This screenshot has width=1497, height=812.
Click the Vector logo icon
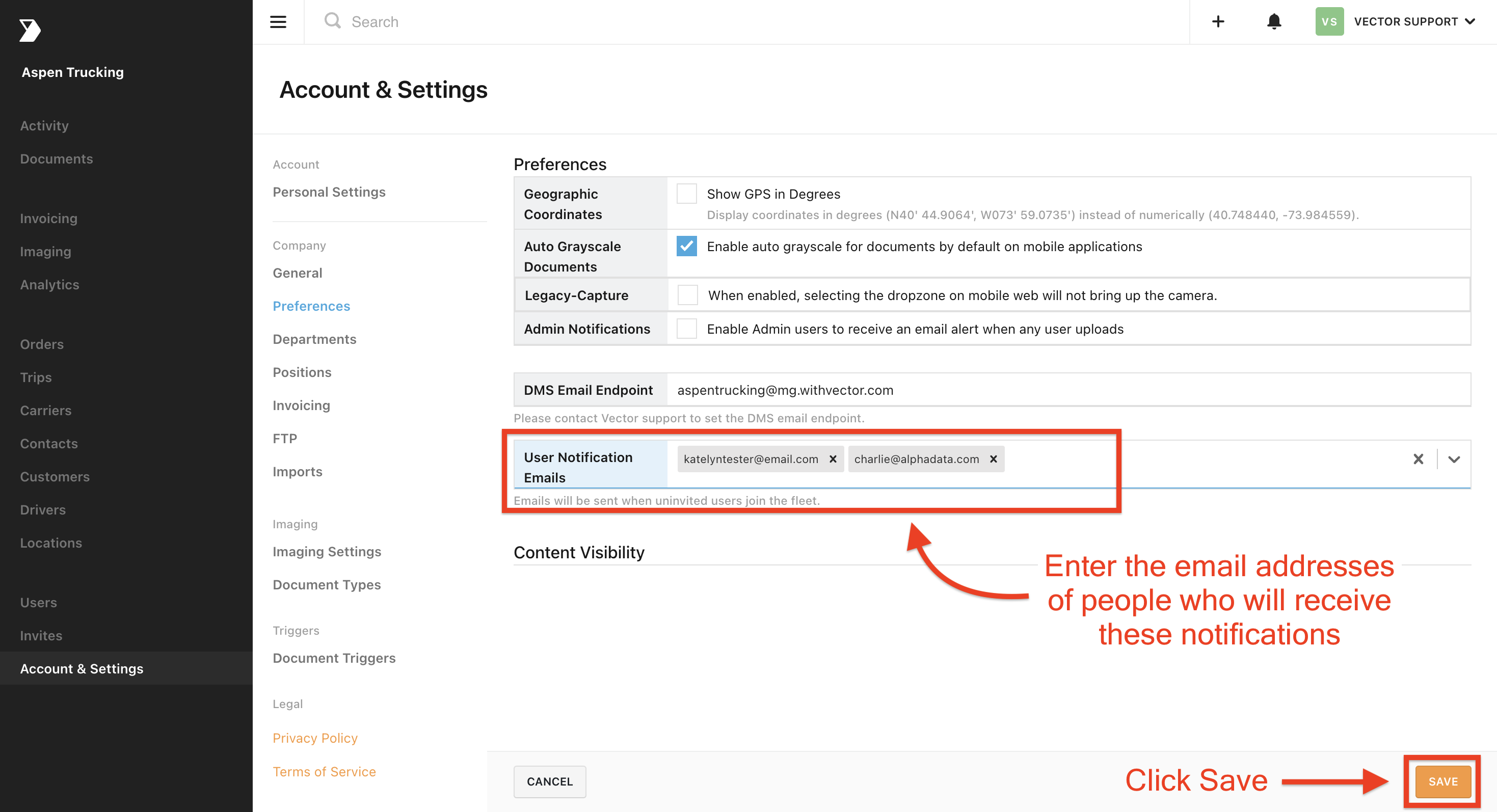coord(30,30)
